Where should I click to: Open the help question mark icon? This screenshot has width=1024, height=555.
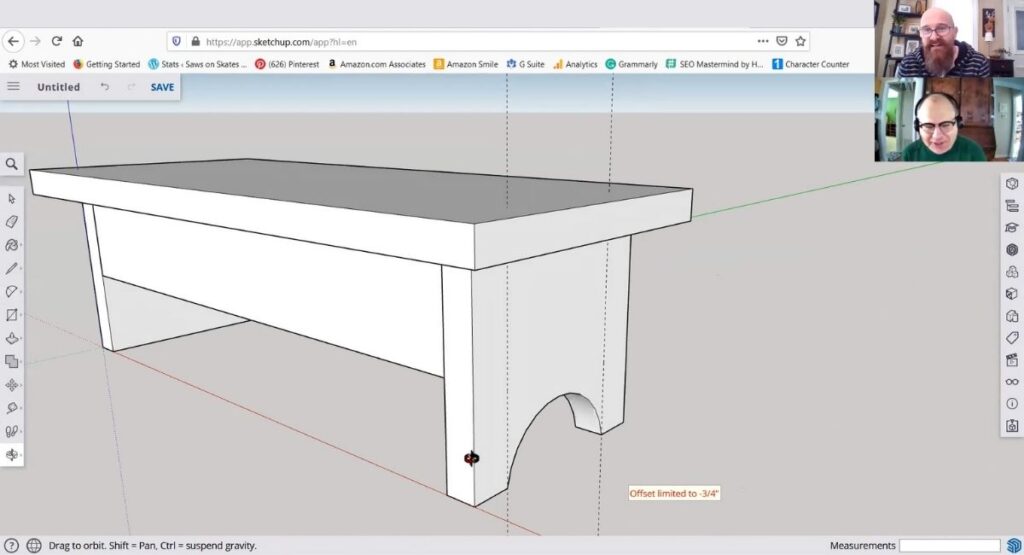[12, 545]
